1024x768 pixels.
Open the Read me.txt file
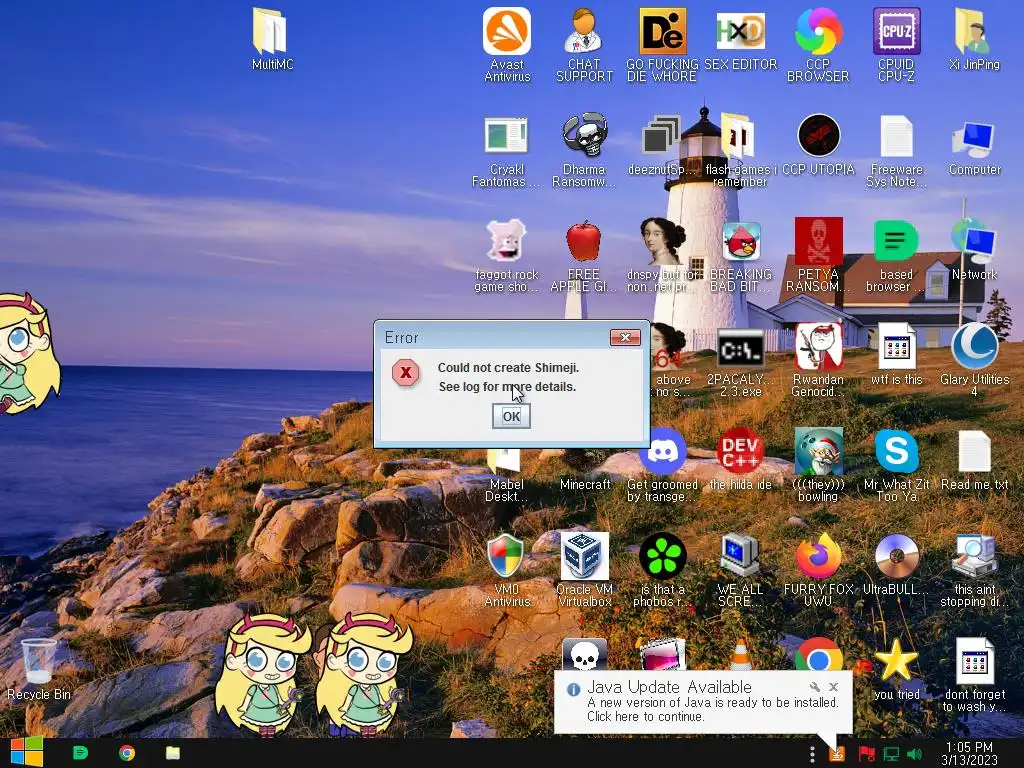point(974,460)
